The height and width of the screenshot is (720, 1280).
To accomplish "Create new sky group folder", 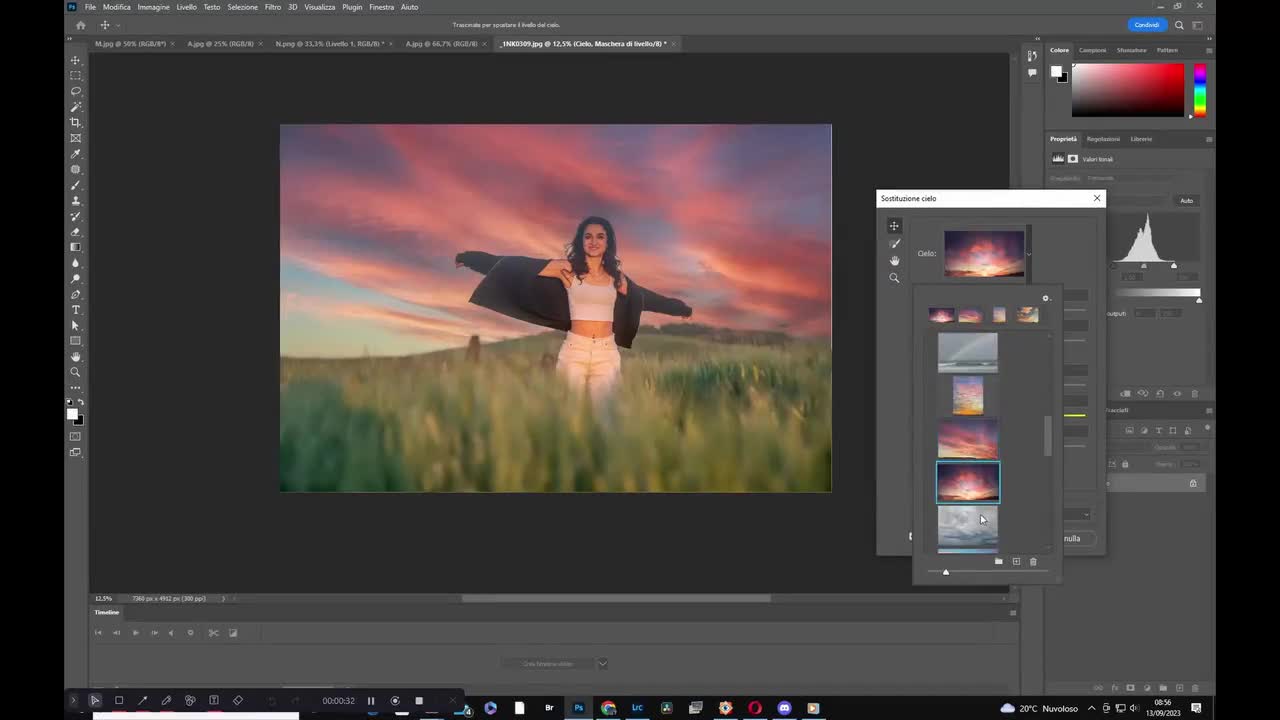I will point(998,562).
